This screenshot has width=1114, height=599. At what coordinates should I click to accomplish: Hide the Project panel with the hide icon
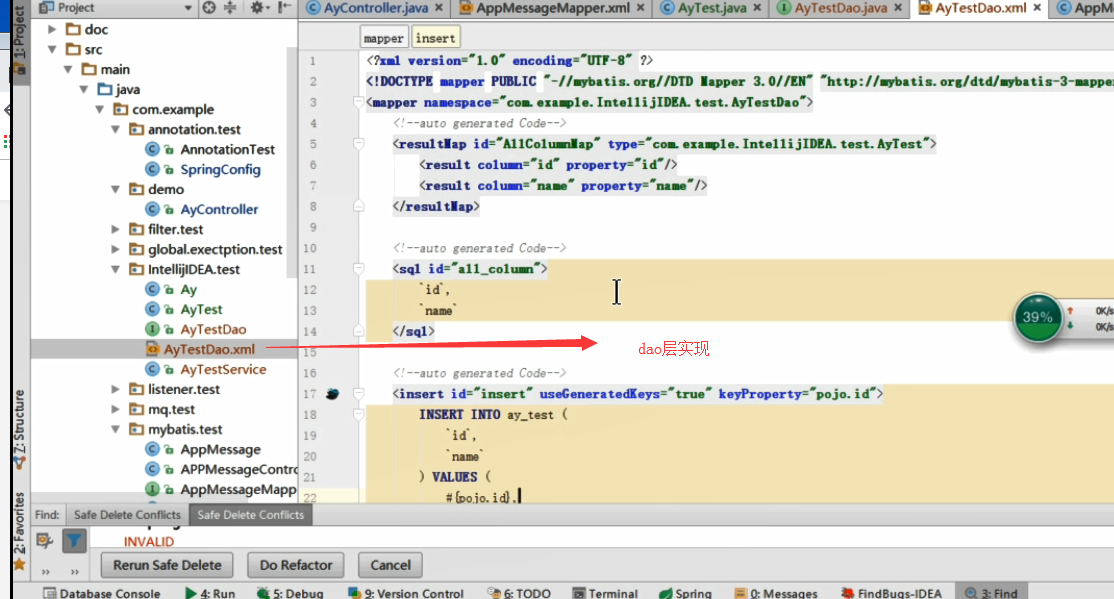(x=283, y=7)
